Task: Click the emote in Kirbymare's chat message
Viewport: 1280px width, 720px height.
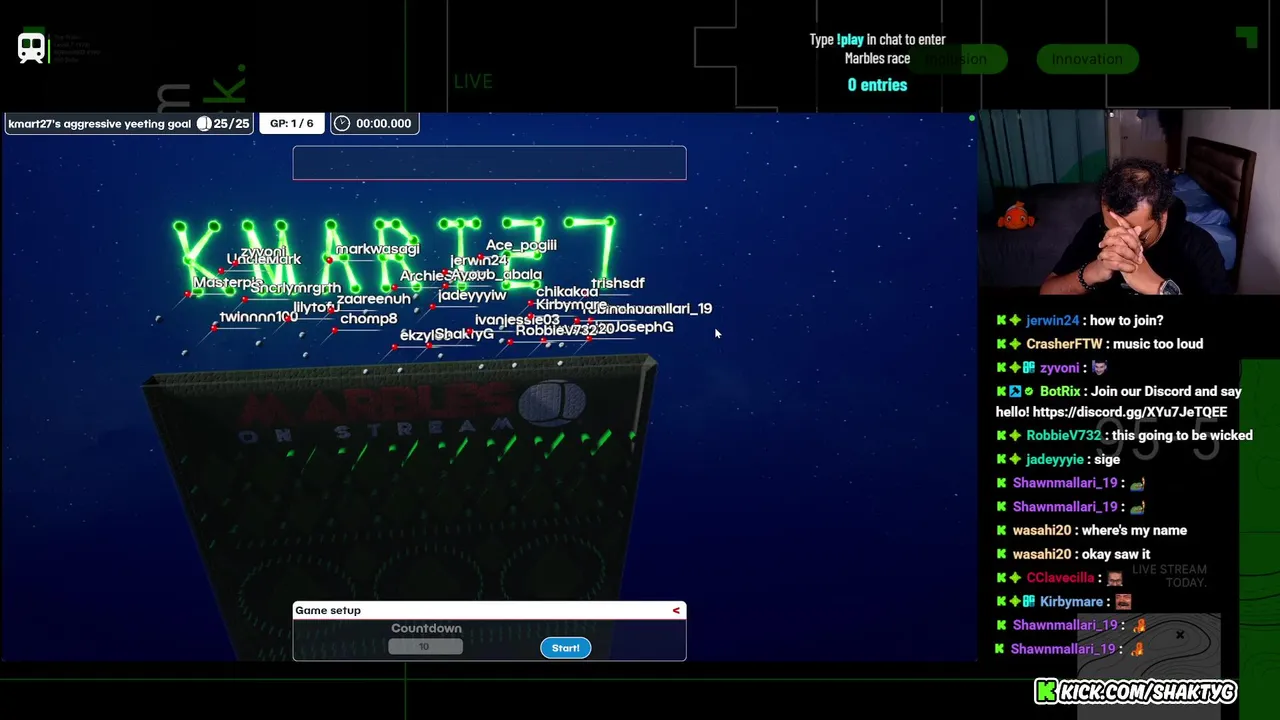Action: (x=1122, y=602)
